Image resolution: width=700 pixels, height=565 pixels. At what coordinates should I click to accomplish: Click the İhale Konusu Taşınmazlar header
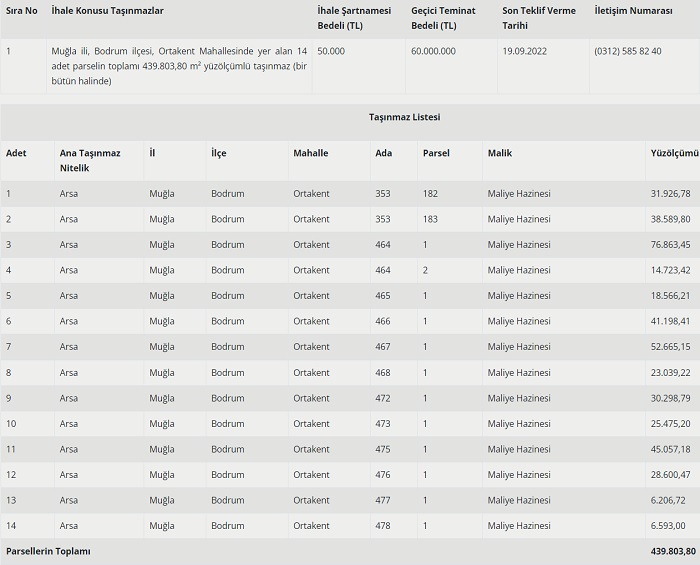point(107,10)
